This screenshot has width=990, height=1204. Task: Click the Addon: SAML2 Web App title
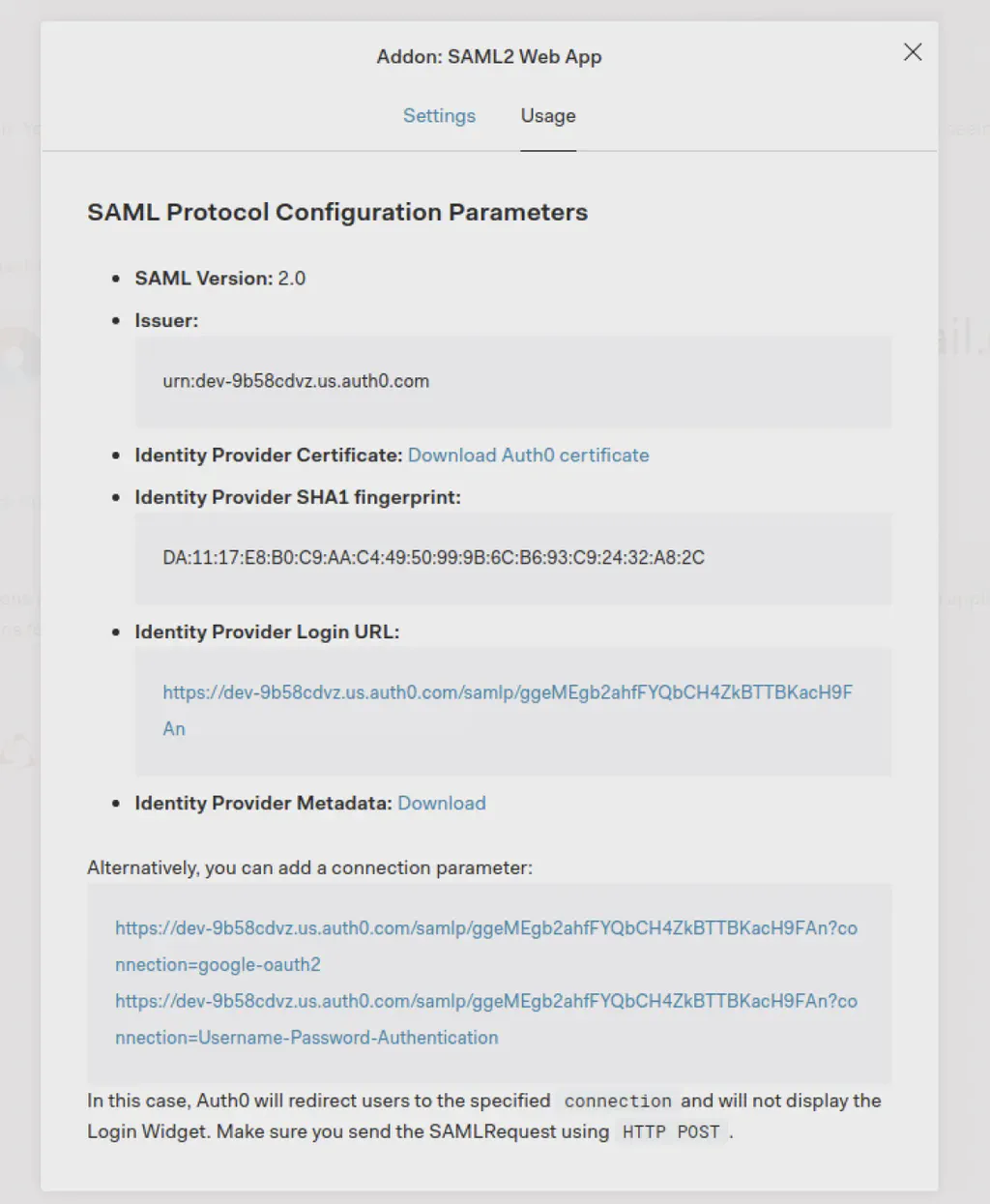[488, 56]
